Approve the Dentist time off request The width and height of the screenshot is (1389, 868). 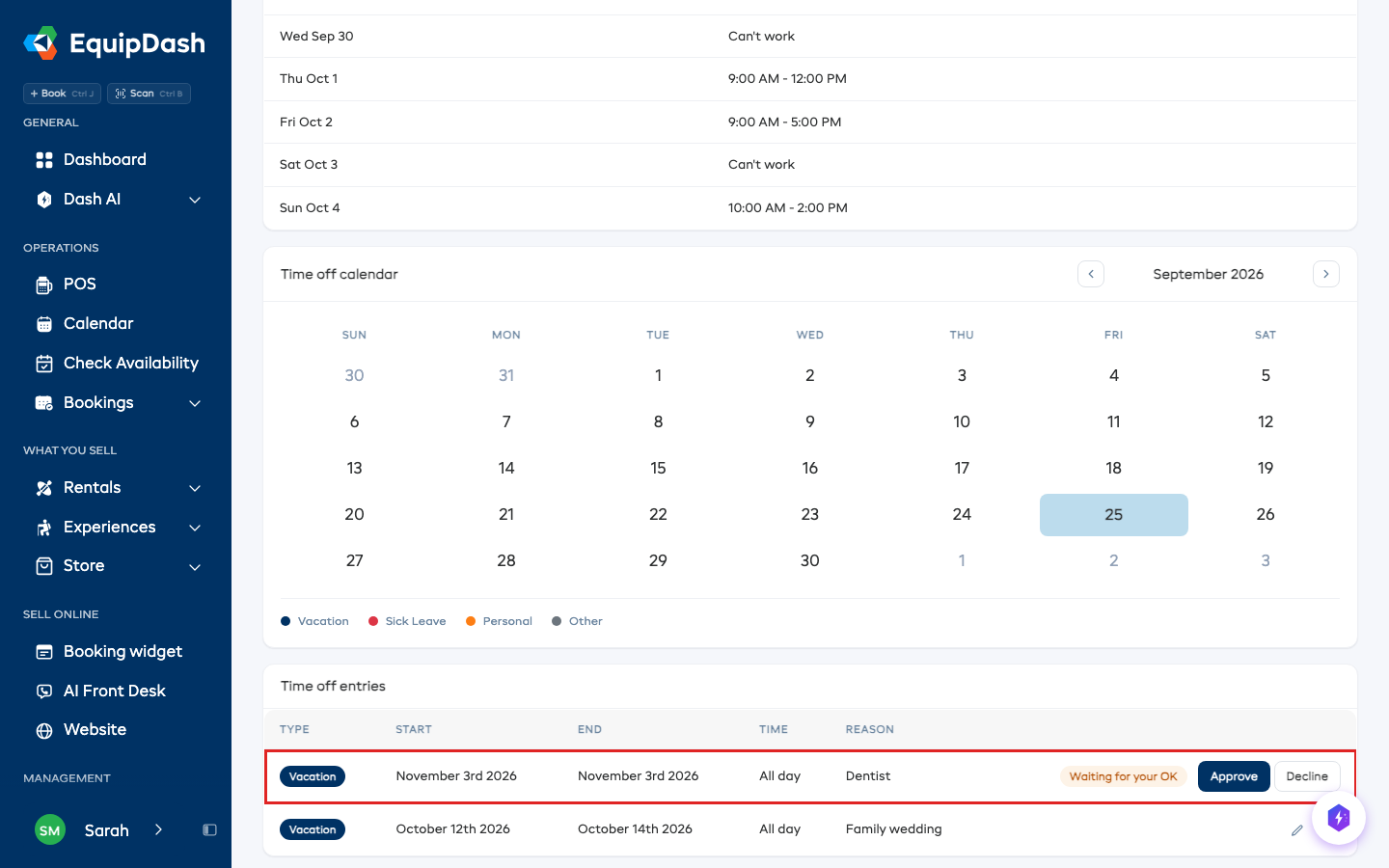point(1234,776)
